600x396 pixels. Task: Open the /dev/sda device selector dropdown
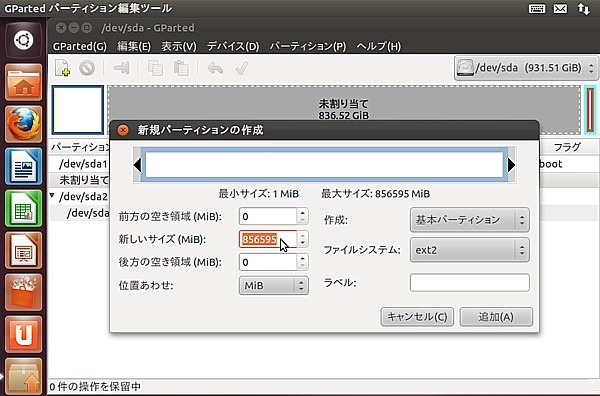(x=525, y=68)
